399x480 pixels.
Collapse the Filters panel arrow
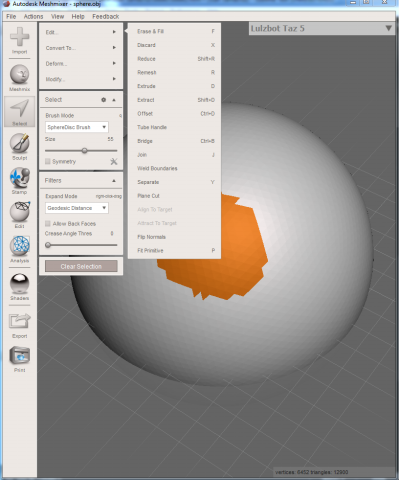114,181
